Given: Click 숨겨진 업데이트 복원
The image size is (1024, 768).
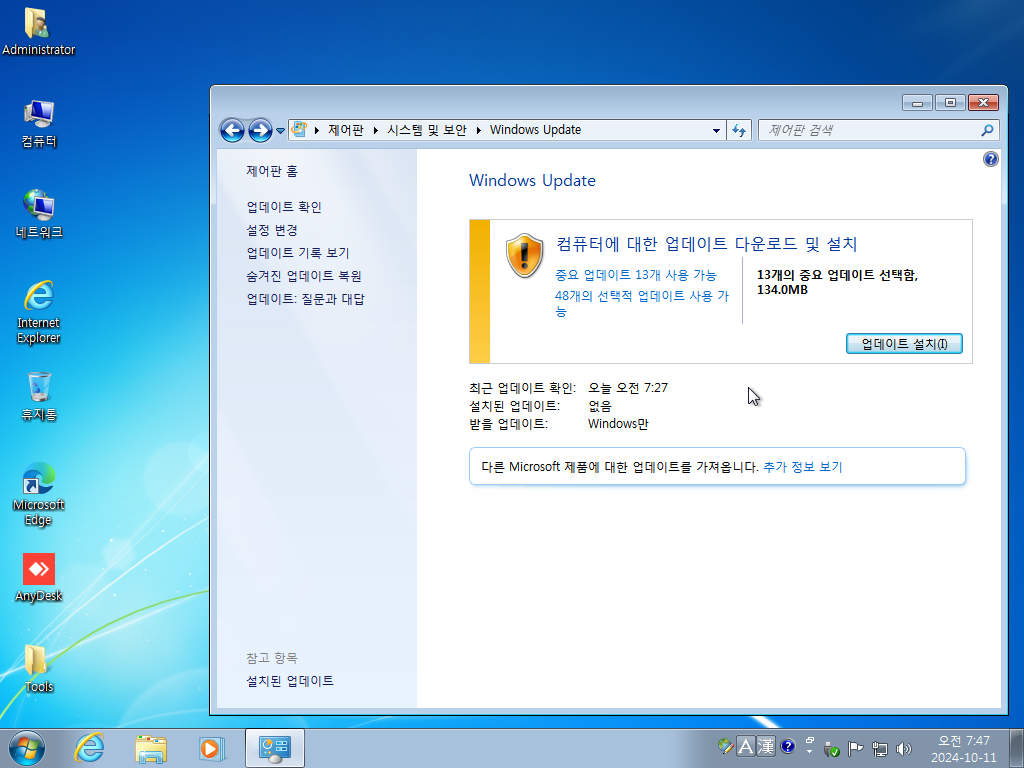Looking at the screenshot, I should pyautogui.click(x=304, y=276).
